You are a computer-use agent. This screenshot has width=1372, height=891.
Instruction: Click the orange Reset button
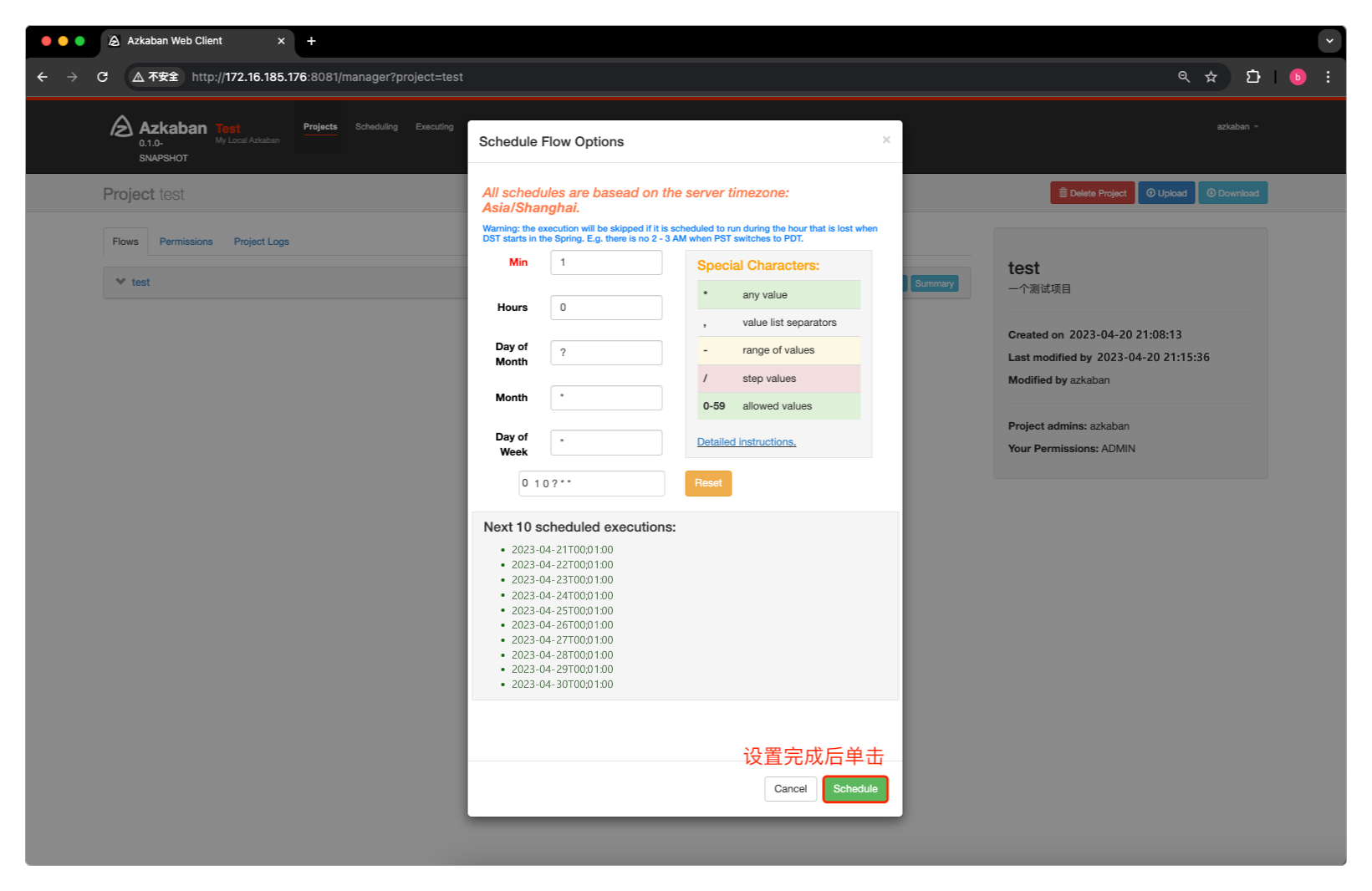[x=708, y=483]
